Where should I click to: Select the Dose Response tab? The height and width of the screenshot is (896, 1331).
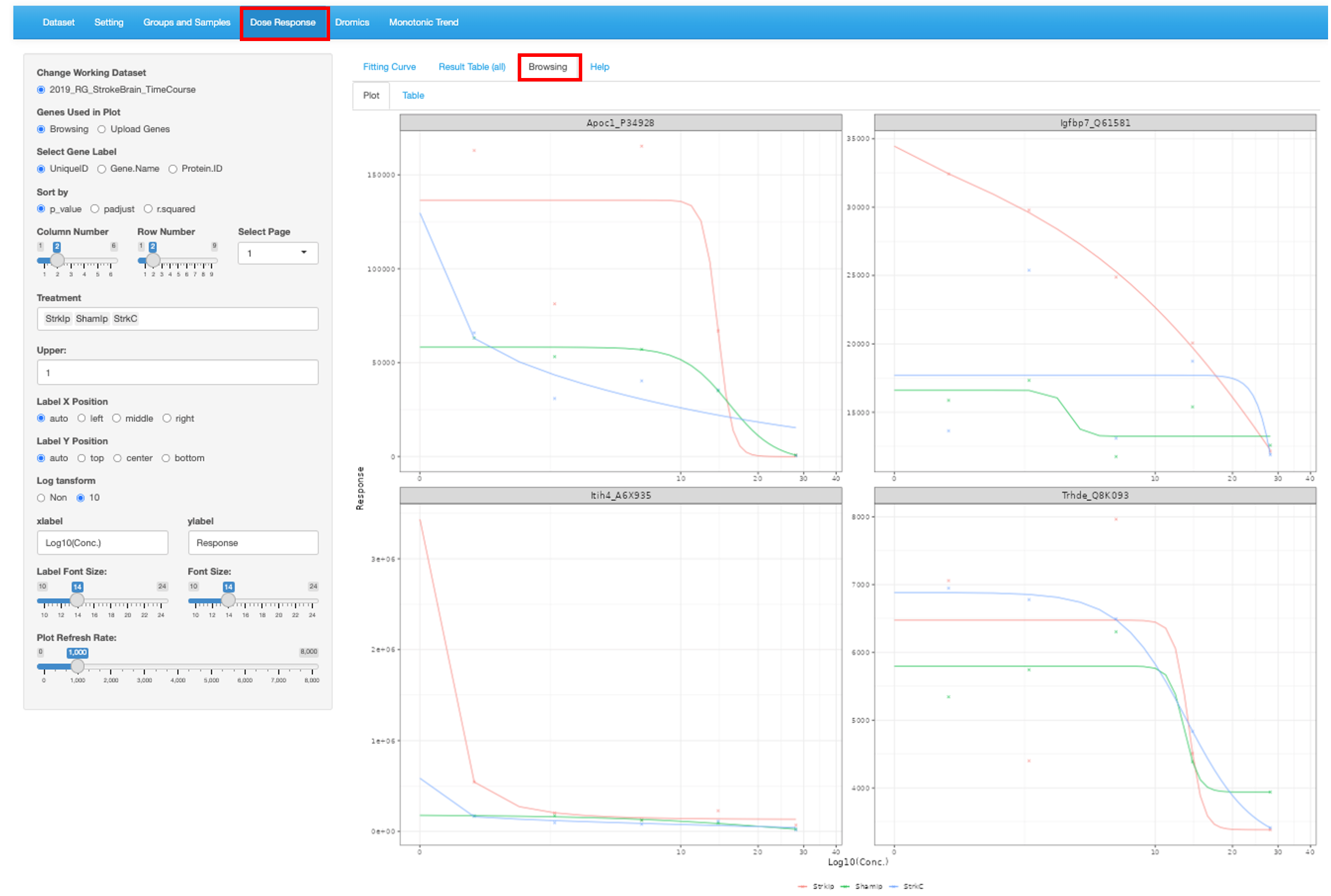(283, 22)
